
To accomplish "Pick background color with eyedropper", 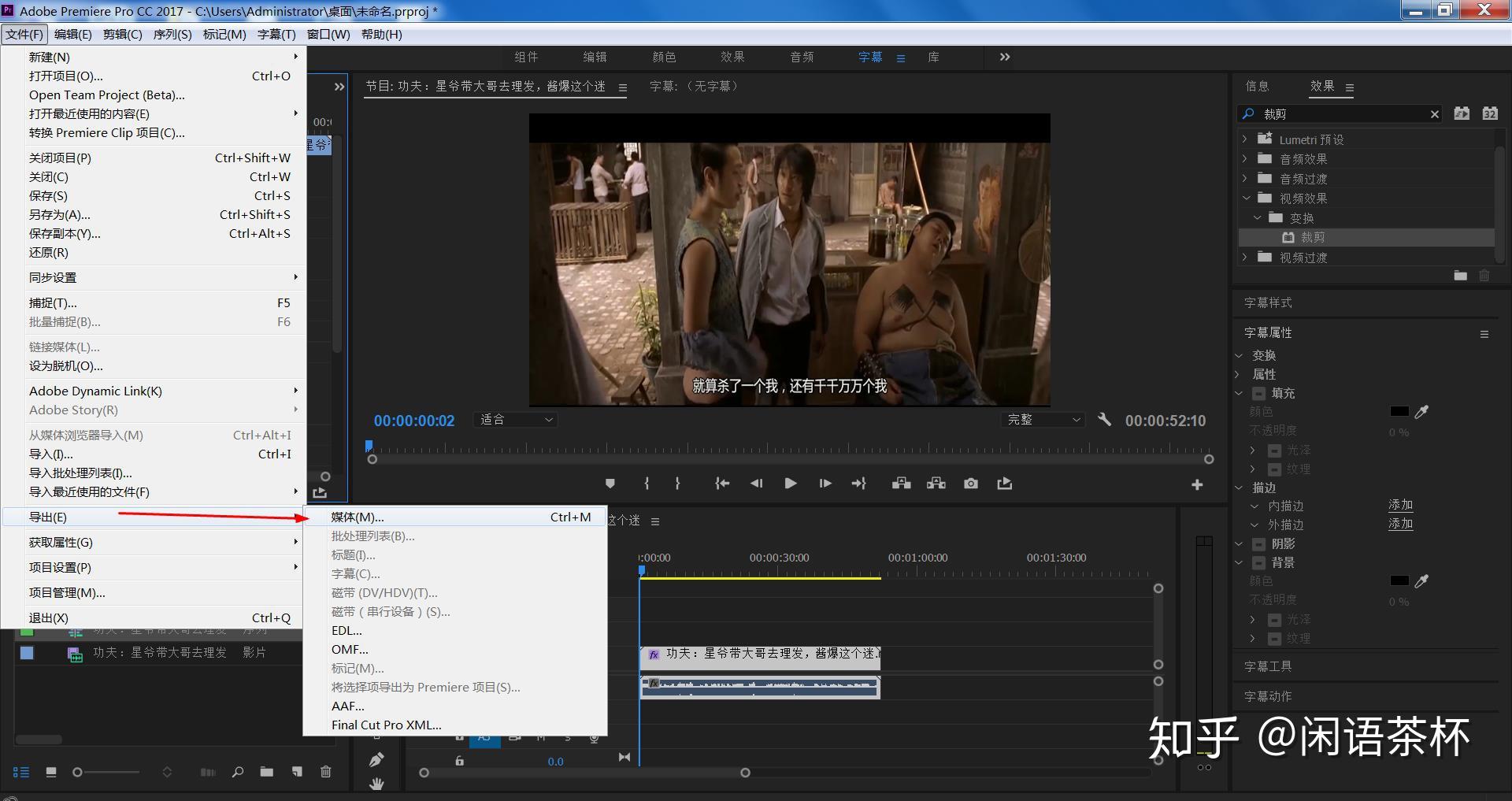I will click(x=1421, y=581).
